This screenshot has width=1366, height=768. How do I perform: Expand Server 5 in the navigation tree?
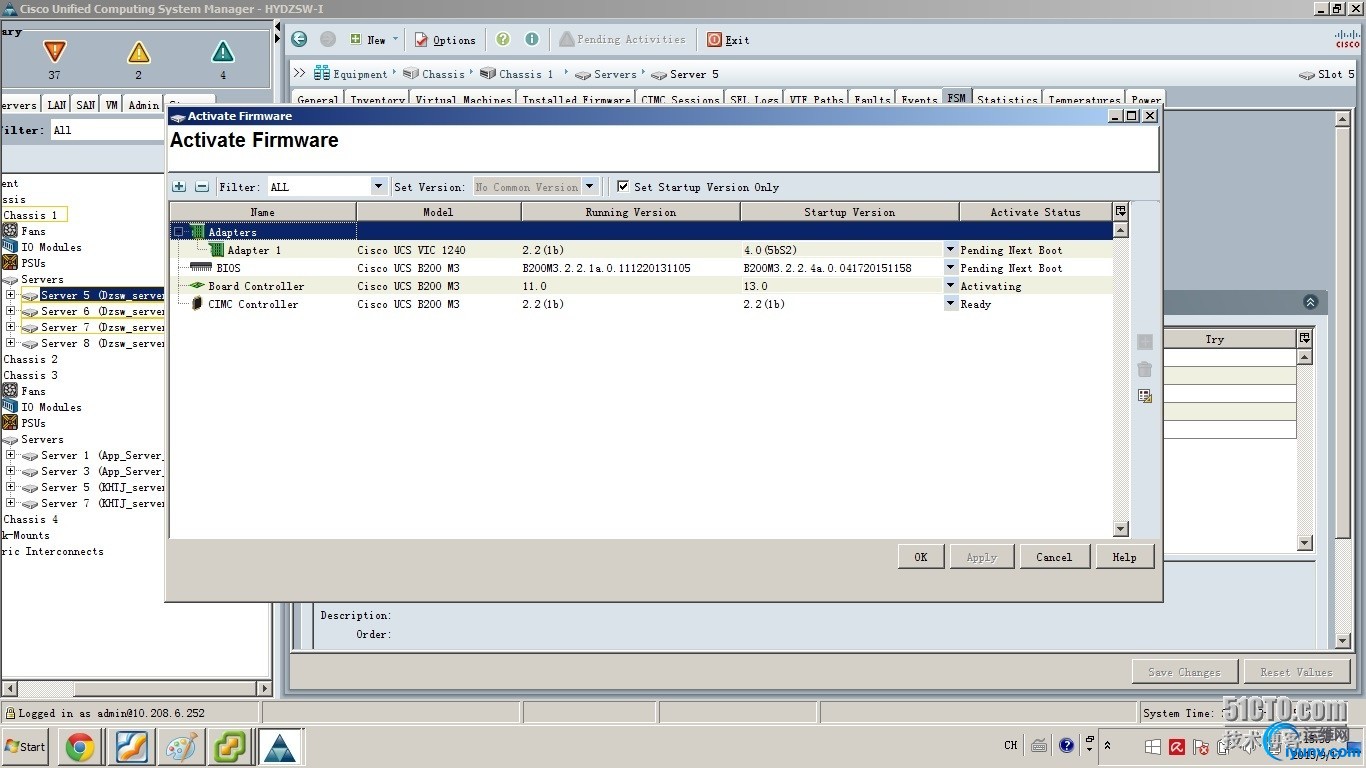click(x=10, y=295)
